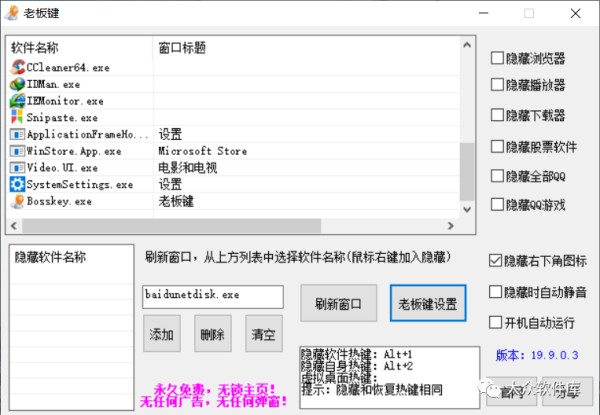Close the 老板键 window
Image resolution: width=600 pixels, height=415 pixels.
click(576, 13)
